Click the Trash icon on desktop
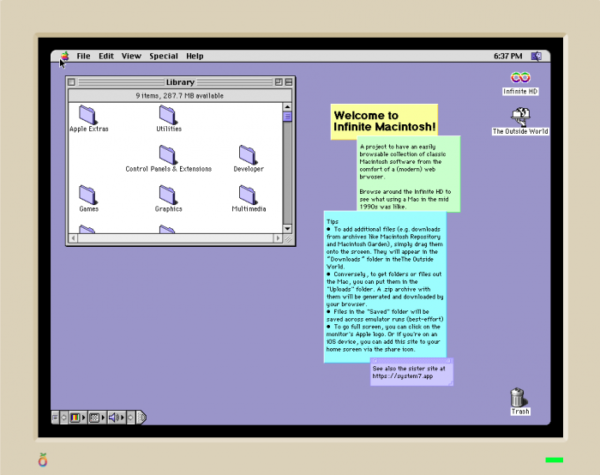The image size is (600, 475). click(x=519, y=398)
